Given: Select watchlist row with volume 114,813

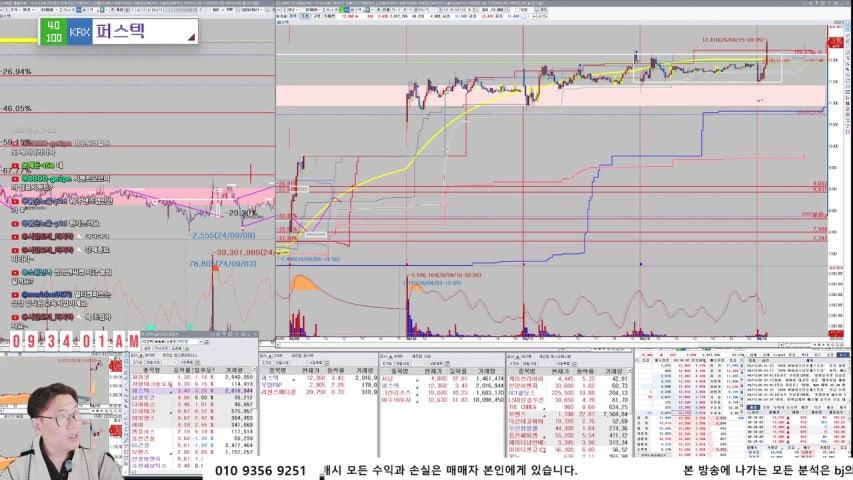Looking at the screenshot, I should coord(193,384).
